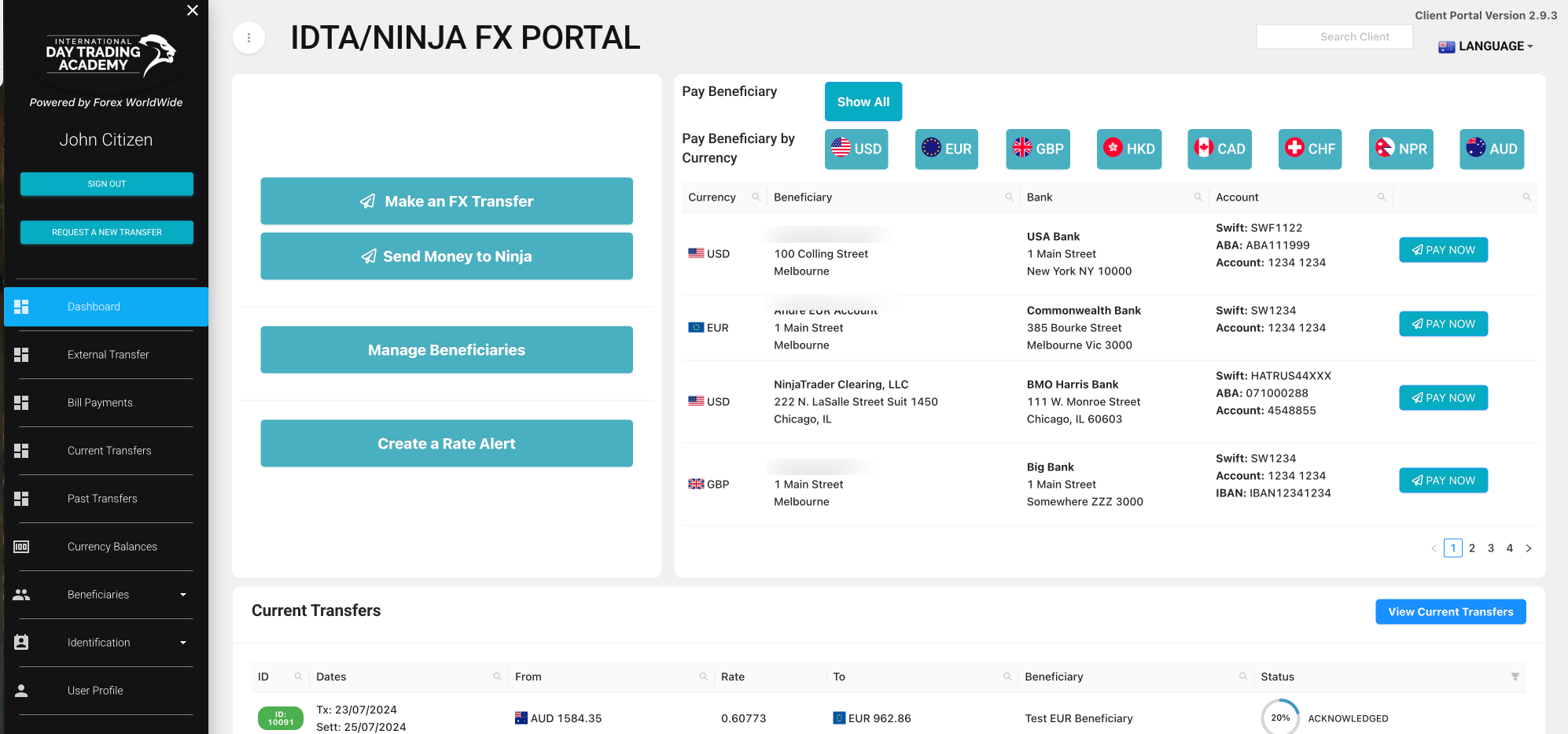The image size is (1568, 734).
Task: Expand the Beneficiaries sidebar submenu
Action: (x=183, y=595)
